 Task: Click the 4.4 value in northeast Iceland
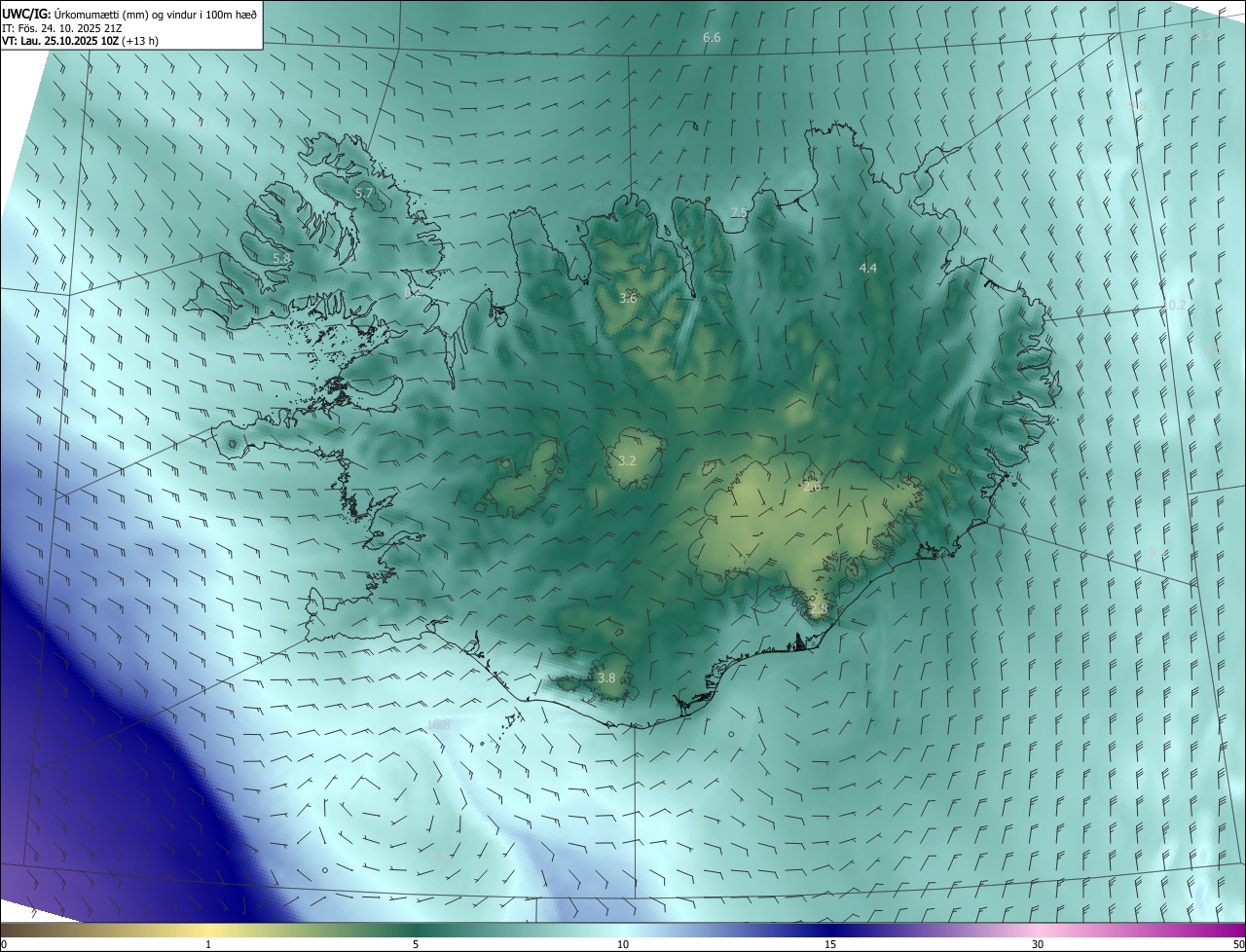tap(868, 268)
